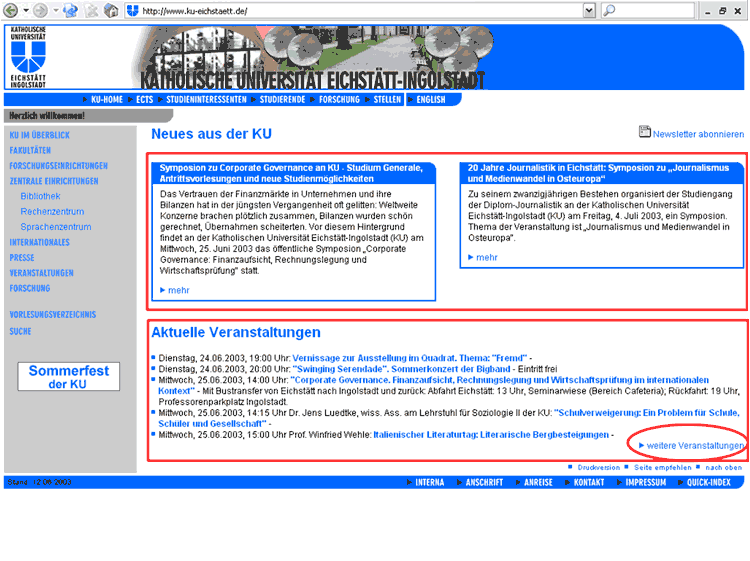Click the Newsletter abonnieren envelope icon
The height and width of the screenshot is (561, 750).
coord(645,132)
